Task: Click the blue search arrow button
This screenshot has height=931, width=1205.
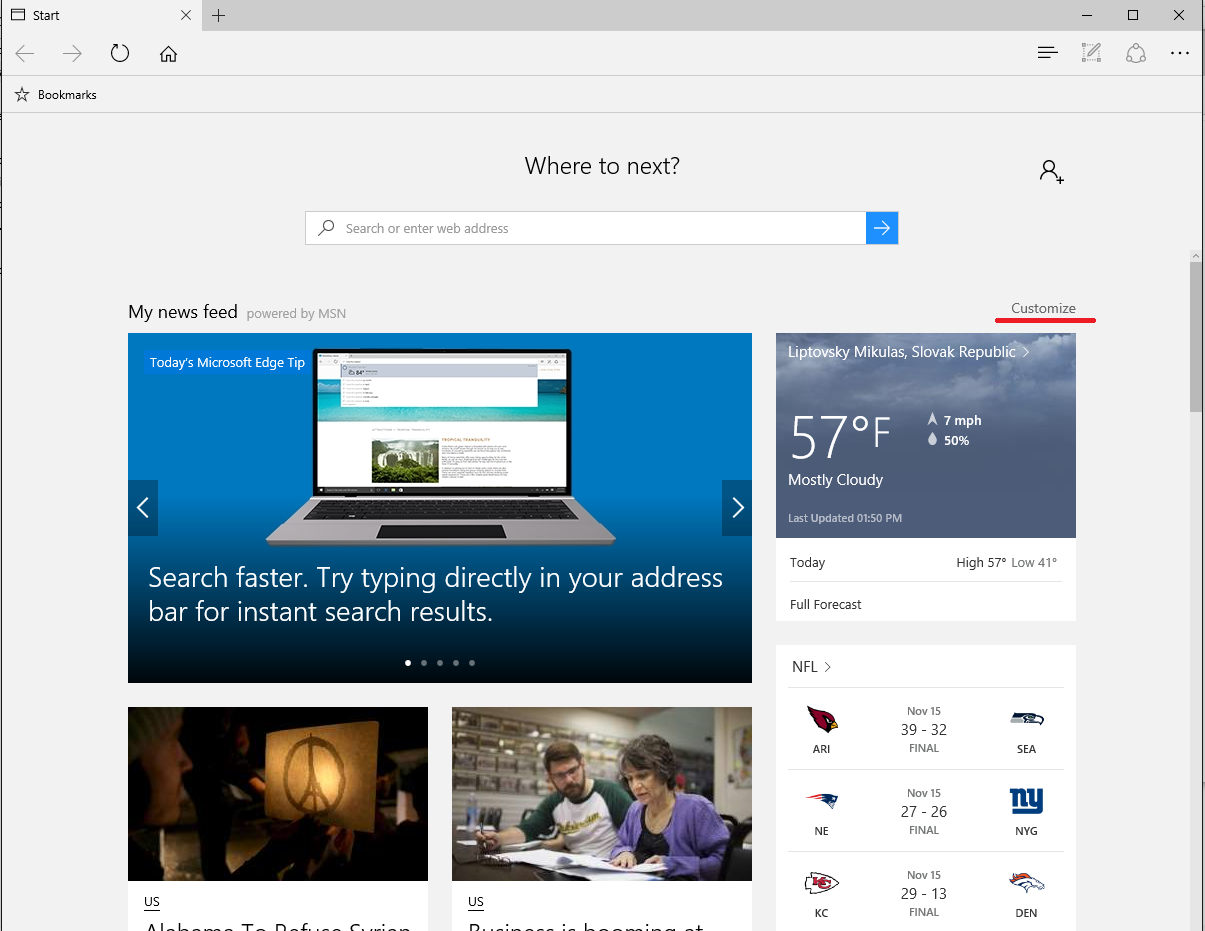Action: coord(882,228)
